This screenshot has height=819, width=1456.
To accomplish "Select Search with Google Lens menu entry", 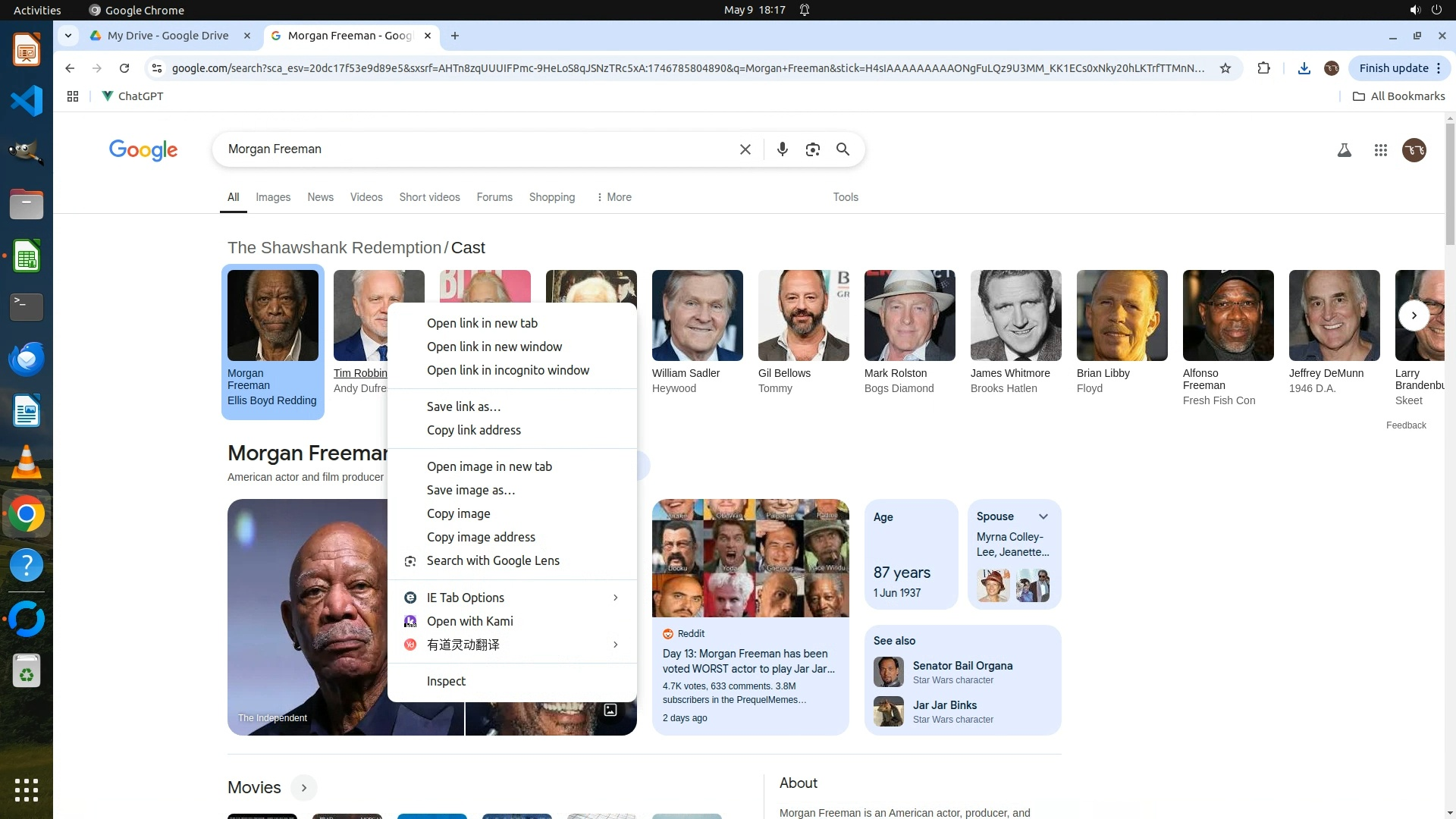I will (x=493, y=560).
